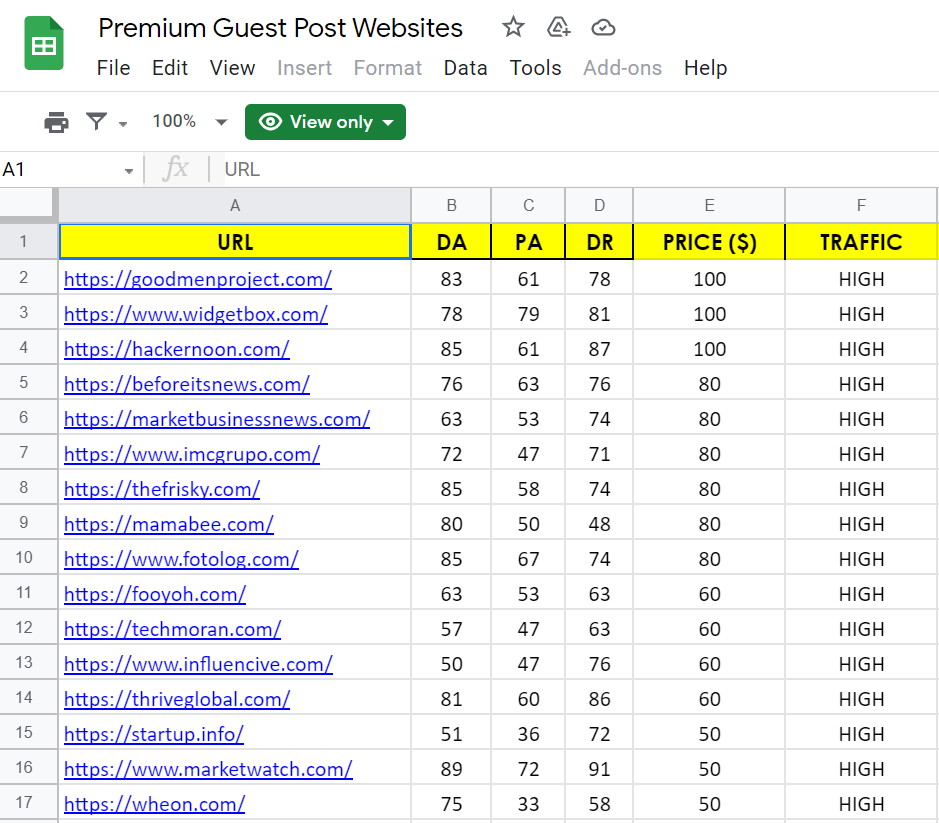Open the www.widgetbox.com link
Screen dimensions: 939x823
pyautogui.click(x=195, y=314)
